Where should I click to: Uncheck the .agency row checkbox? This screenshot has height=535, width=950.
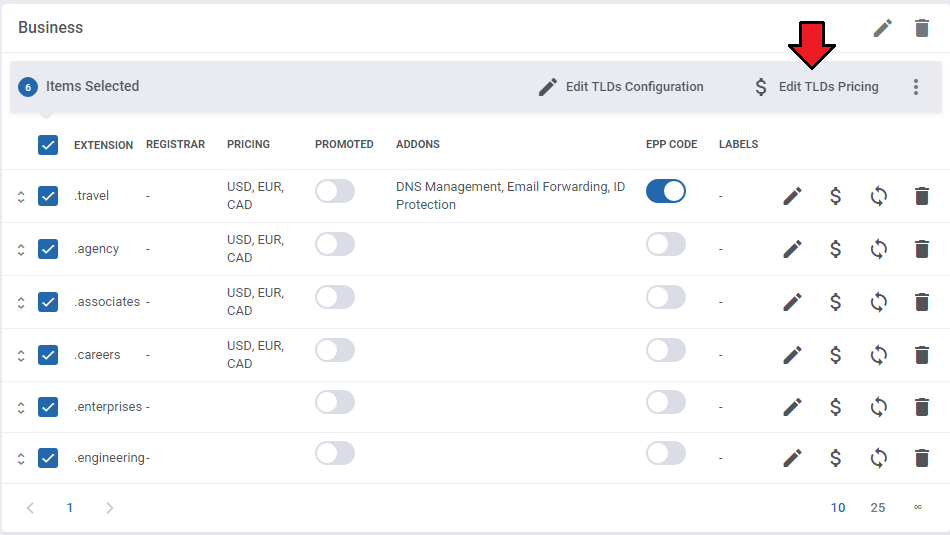48,249
